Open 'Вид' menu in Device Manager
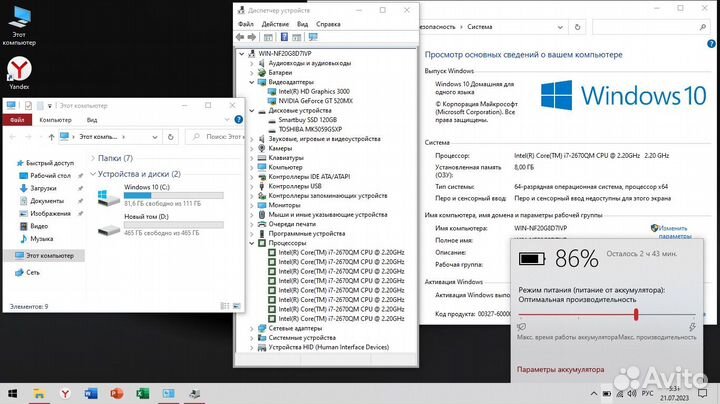 [302, 24]
